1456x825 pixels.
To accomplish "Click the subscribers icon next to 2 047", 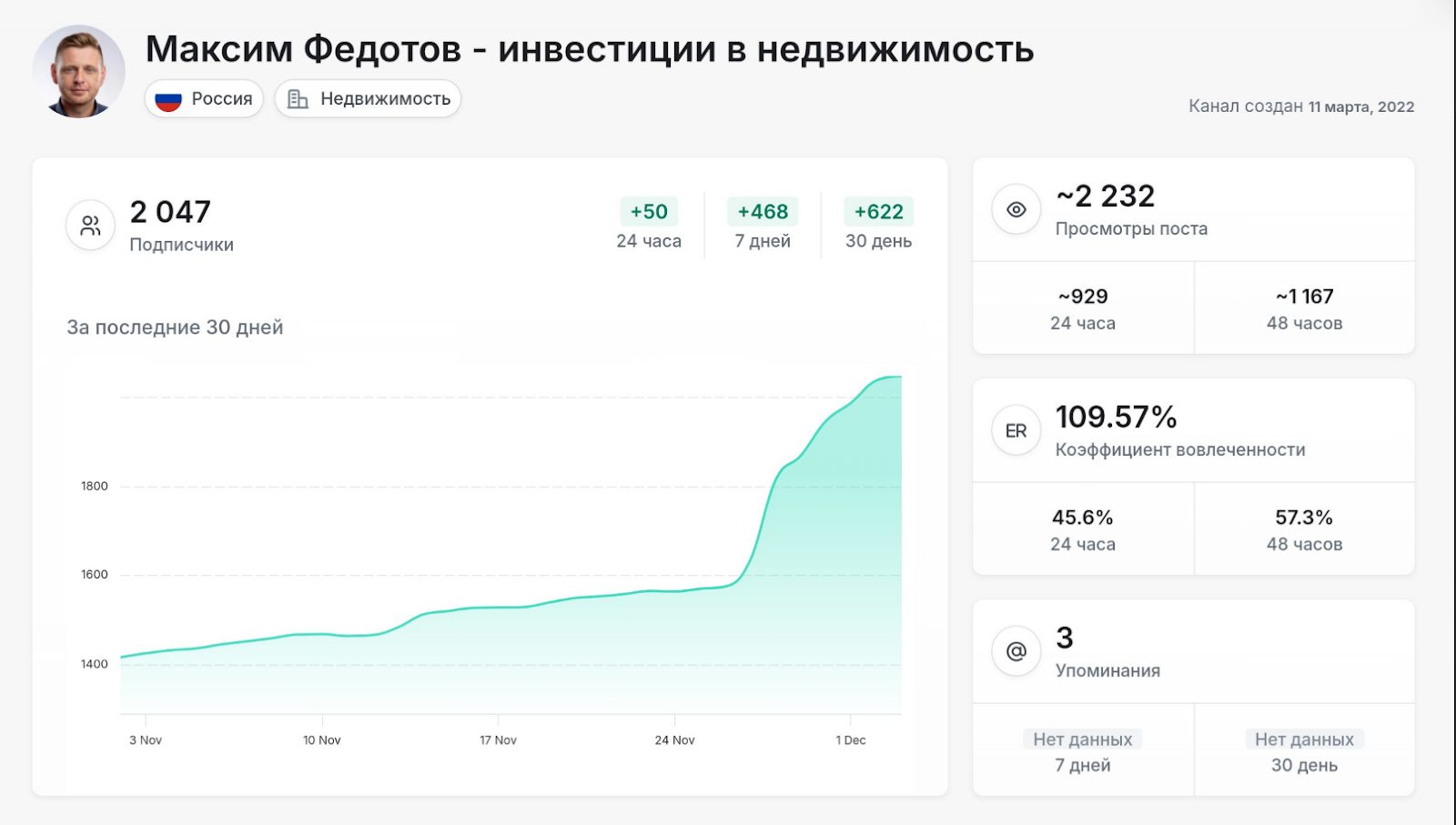I will (89, 225).
